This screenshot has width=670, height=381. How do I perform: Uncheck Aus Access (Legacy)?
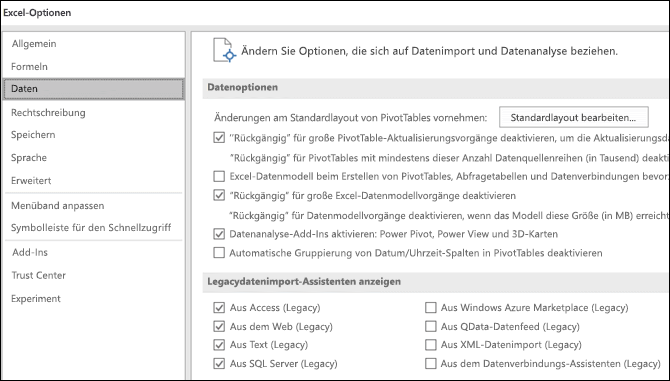(219, 308)
